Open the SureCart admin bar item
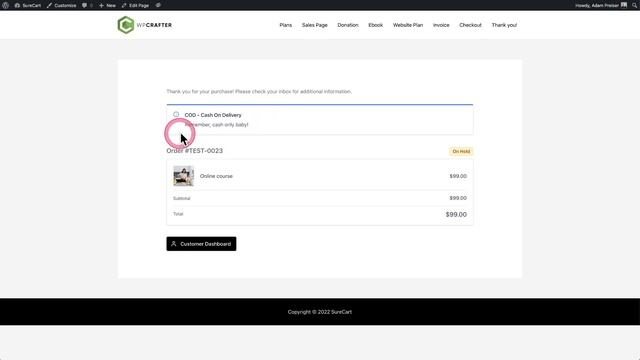This screenshot has width=640, height=360. [x=28, y=5]
